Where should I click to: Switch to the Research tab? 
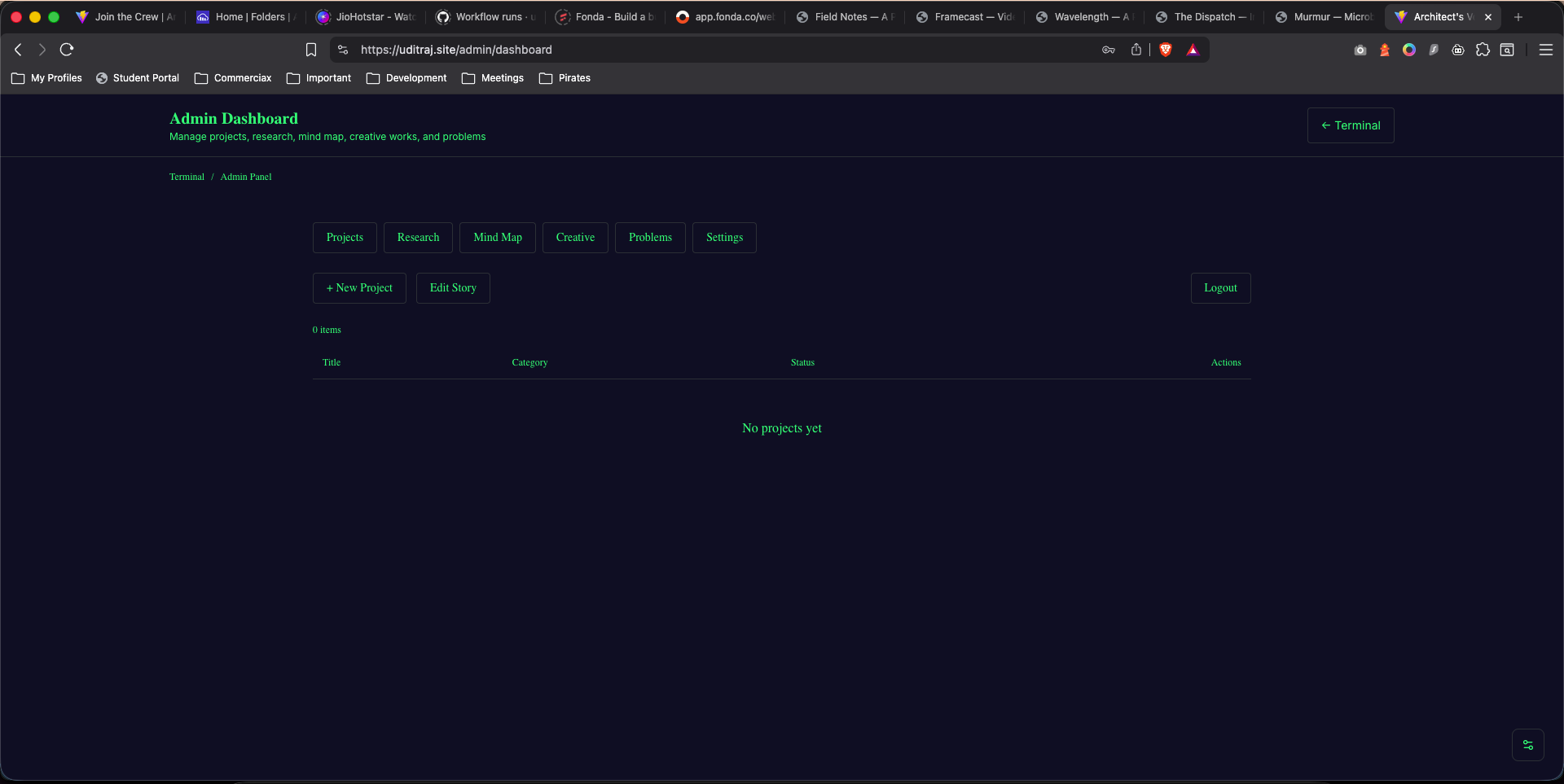(x=418, y=238)
